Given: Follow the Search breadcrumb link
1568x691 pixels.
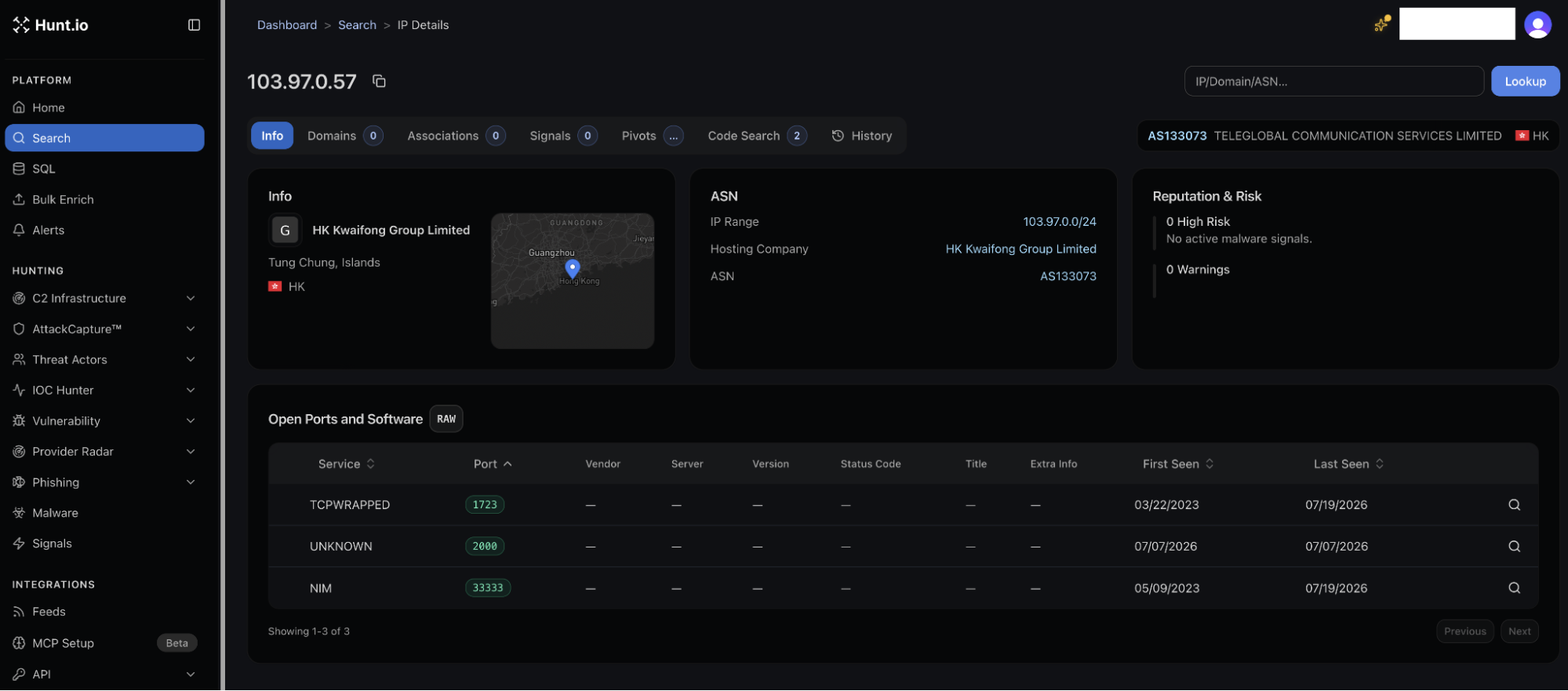Looking at the screenshot, I should click(357, 25).
